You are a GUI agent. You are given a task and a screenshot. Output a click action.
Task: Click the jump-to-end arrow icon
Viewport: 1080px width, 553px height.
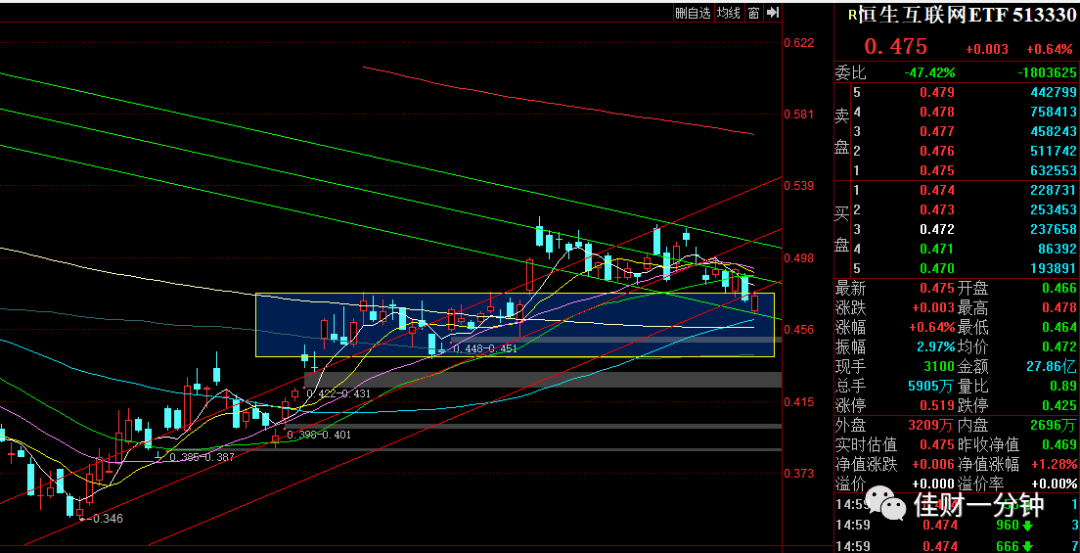[x=773, y=13]
